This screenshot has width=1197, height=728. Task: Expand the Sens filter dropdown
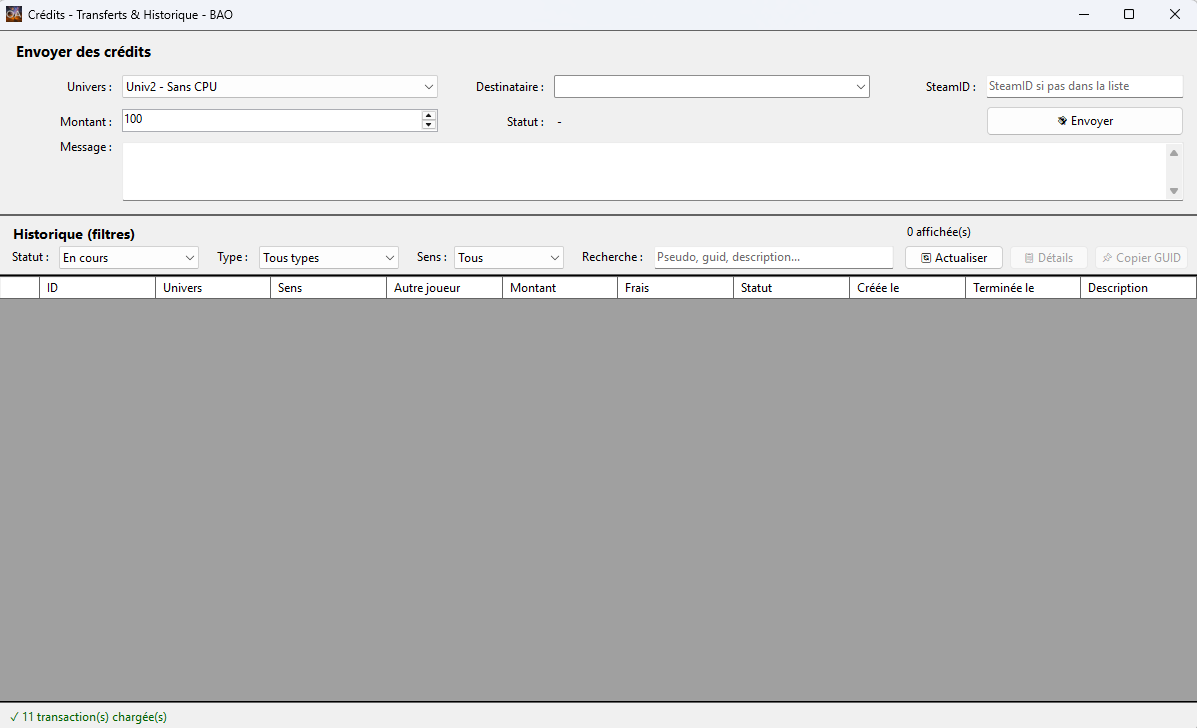click(508, 258)
